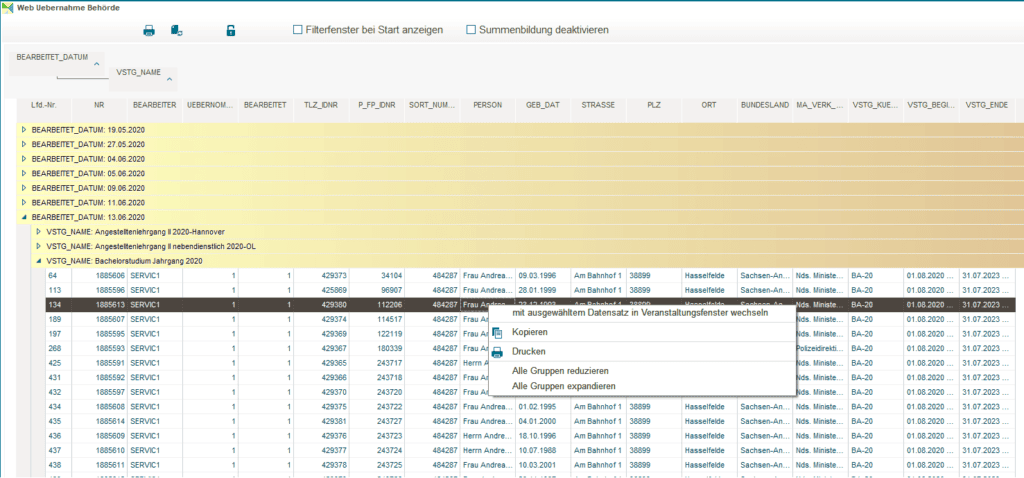The image size is (1024, 478).
Task: Click the PLZ column header
Action: click(x=654, y=105)
